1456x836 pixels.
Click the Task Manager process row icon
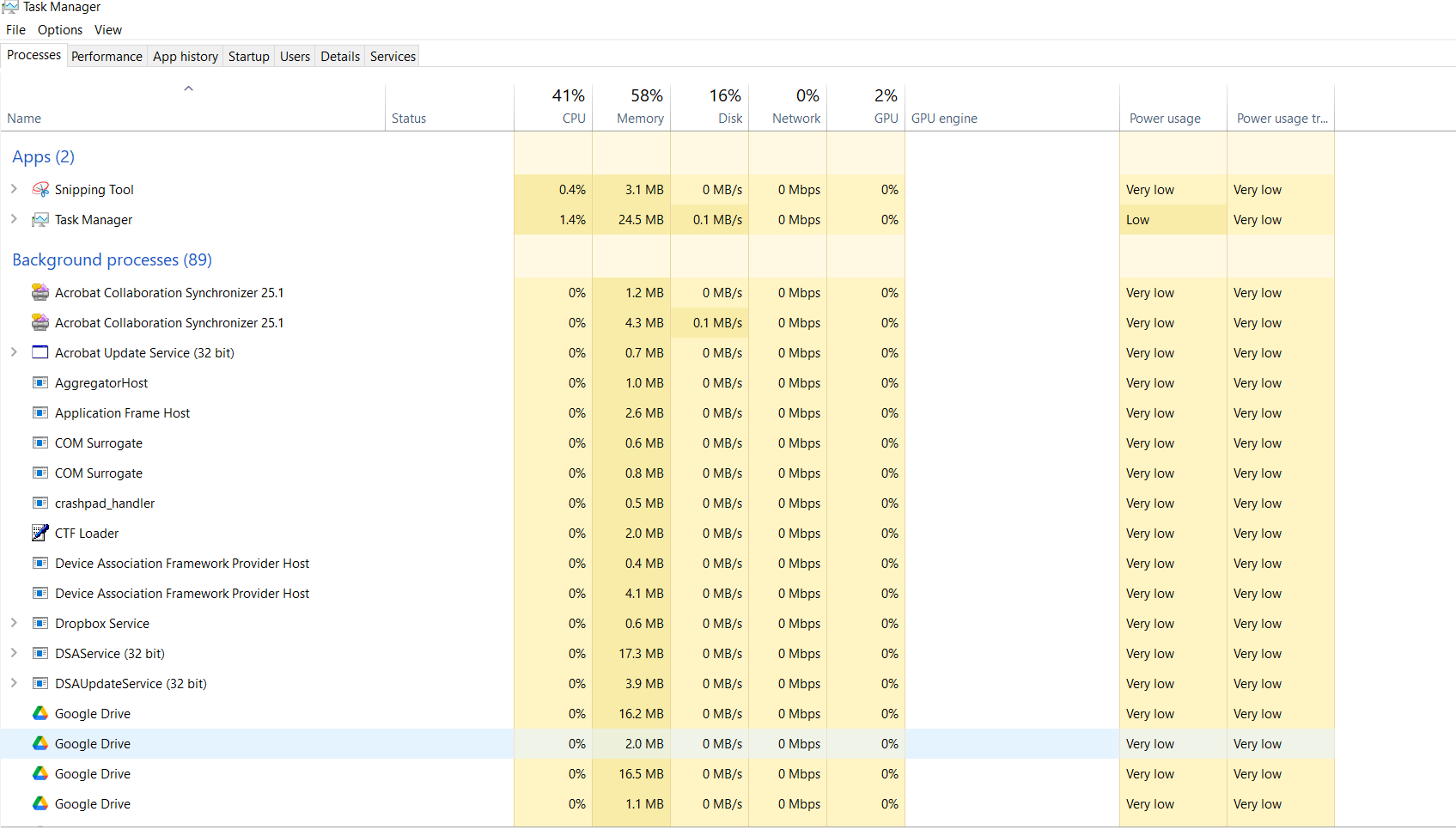tap(40, 220)
